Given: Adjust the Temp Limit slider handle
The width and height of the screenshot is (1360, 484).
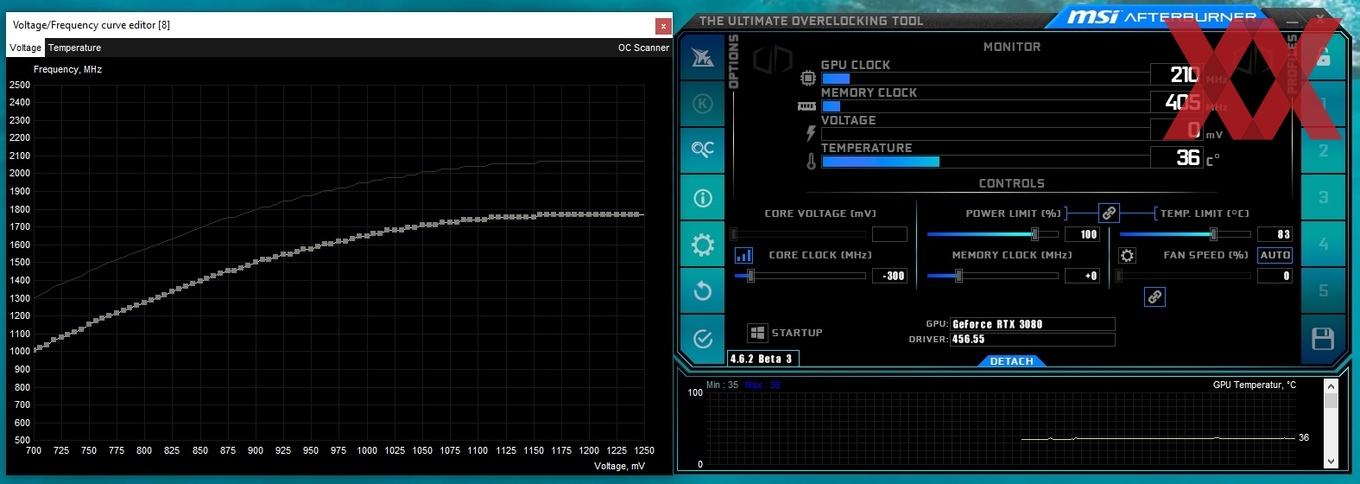Looking at the screenshot, I should 1213,234.
